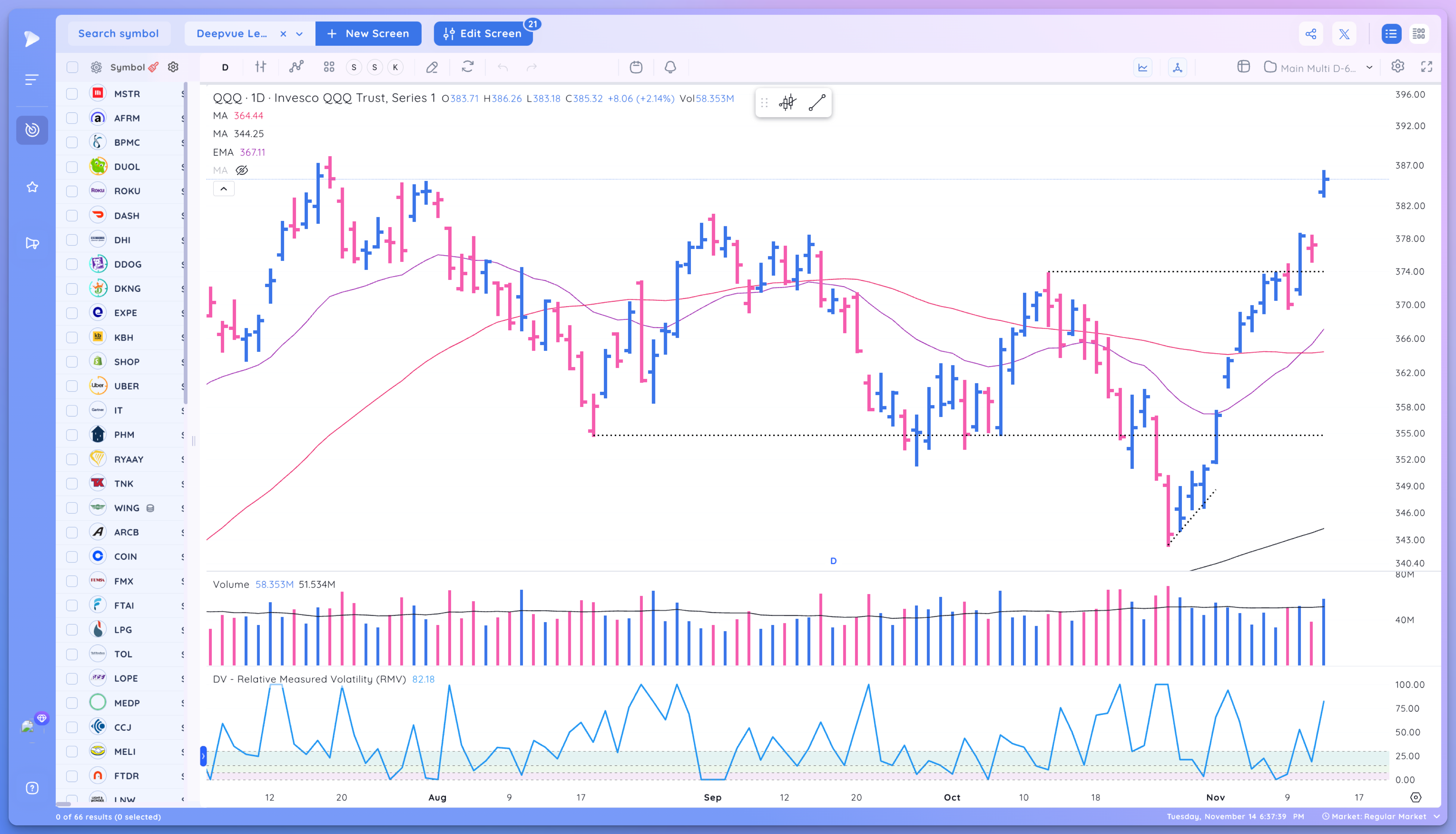Image resolution: width=1456 pixels, height=834 pixels.
Task: Click the redo arrow in chart toolbar
Action: (532, 67)
